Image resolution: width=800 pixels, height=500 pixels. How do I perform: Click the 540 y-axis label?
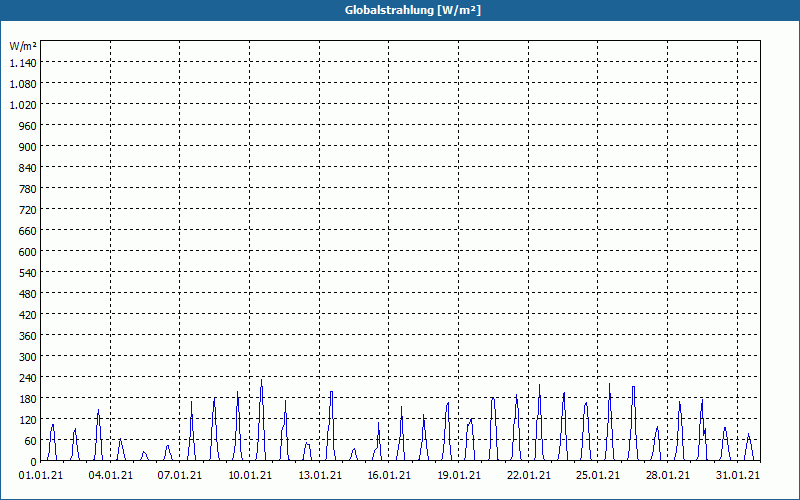28,272
